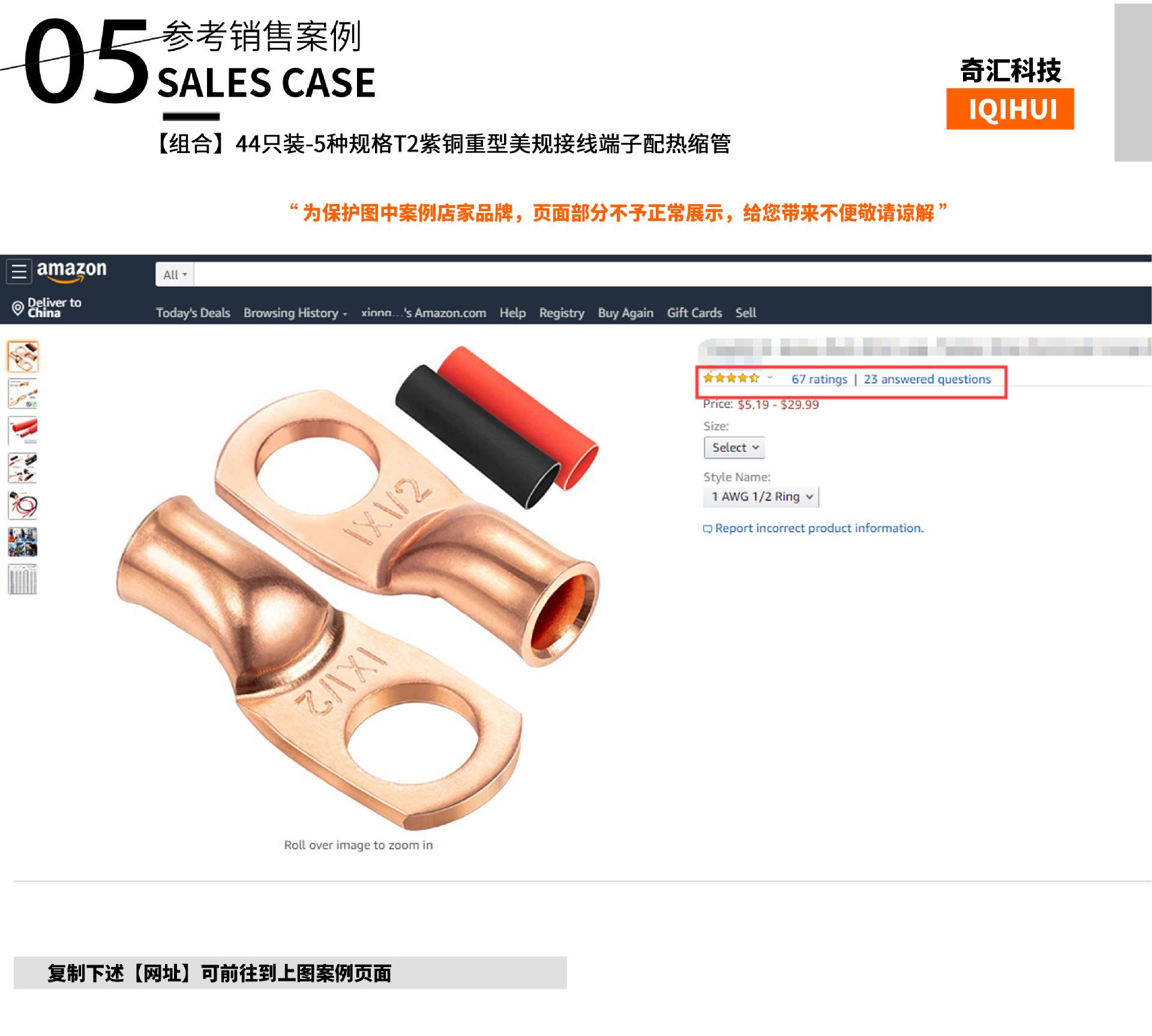Open the Amazon hamburger menu icon
Viewport: 1152px width, 1036px height.
click(x=19, y=272)
